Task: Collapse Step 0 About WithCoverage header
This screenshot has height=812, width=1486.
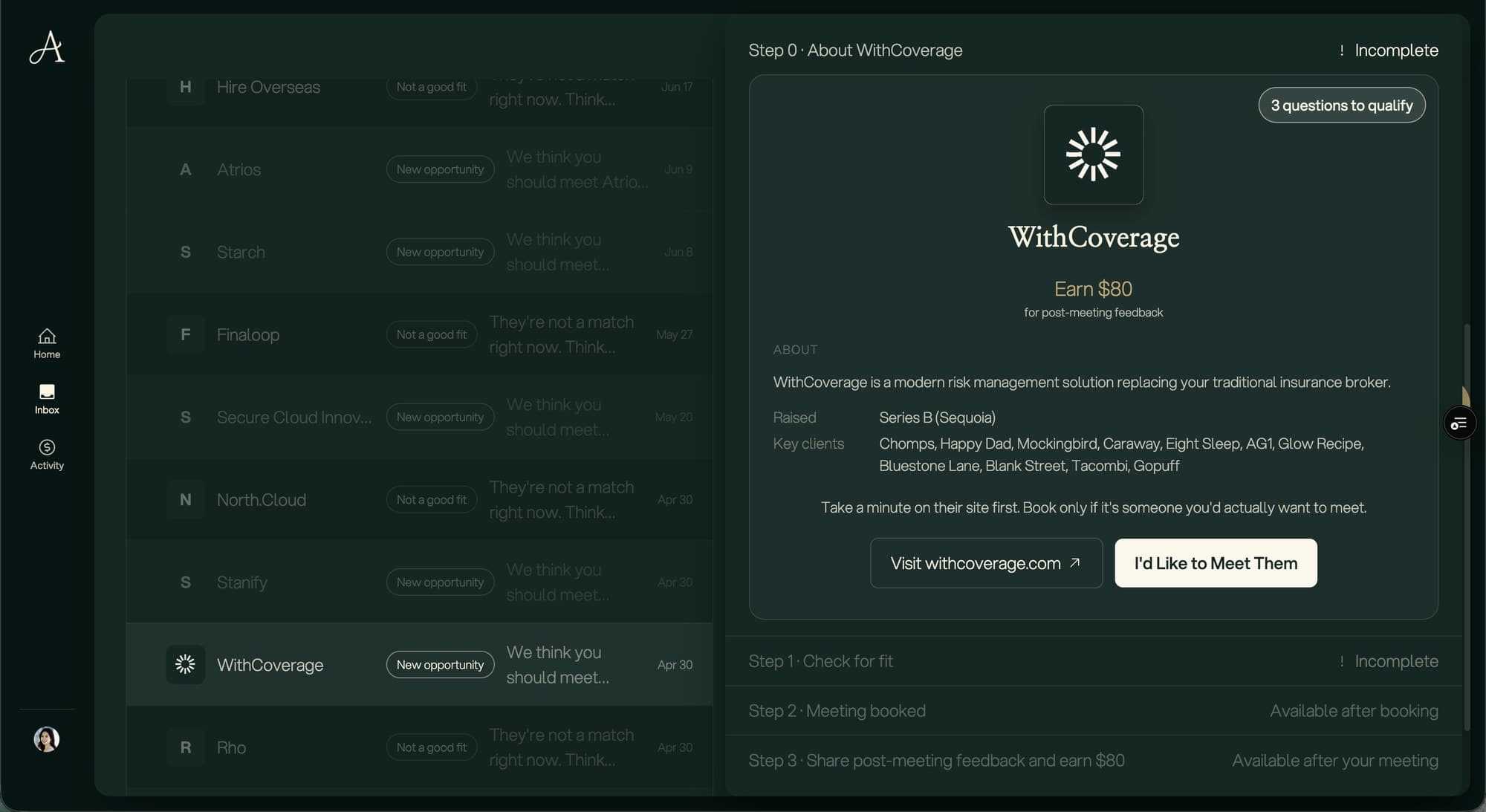Action: tap(1093, 50)
